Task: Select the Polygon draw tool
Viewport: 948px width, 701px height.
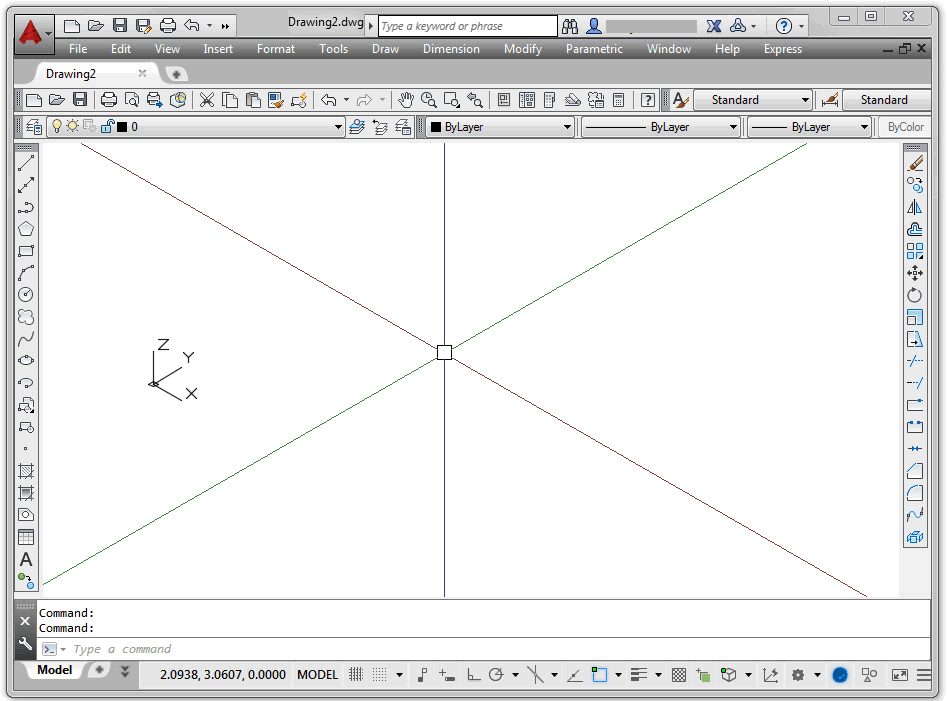Action: [x=26, y=228]
